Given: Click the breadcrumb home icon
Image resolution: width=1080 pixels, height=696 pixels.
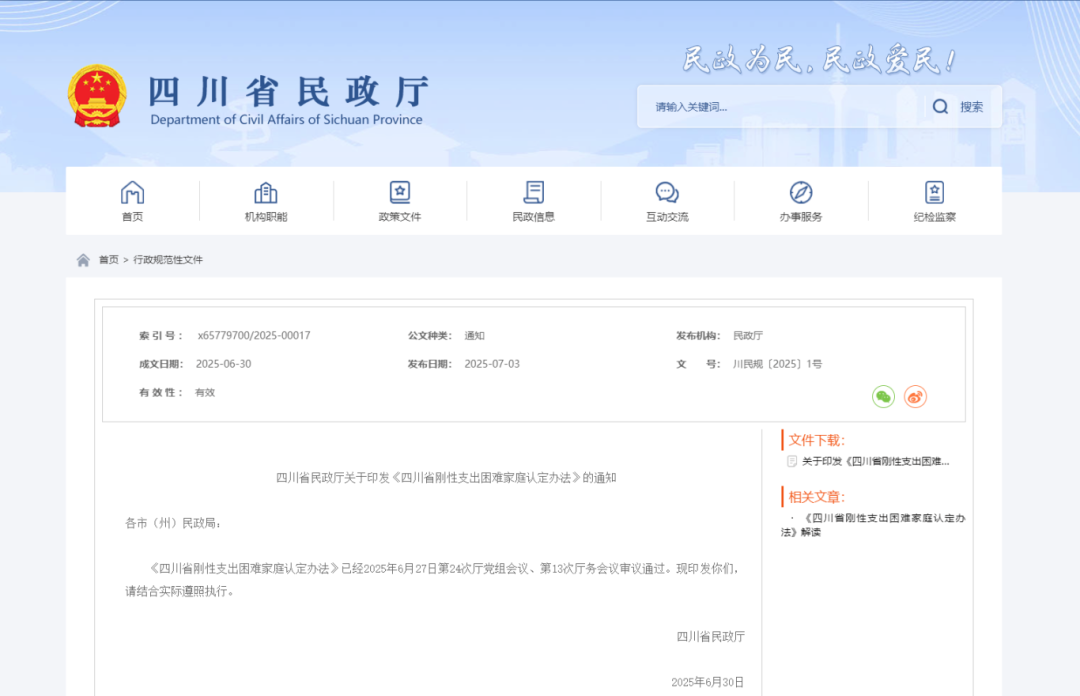Looking at the screenshot, I should coord(83,260).
